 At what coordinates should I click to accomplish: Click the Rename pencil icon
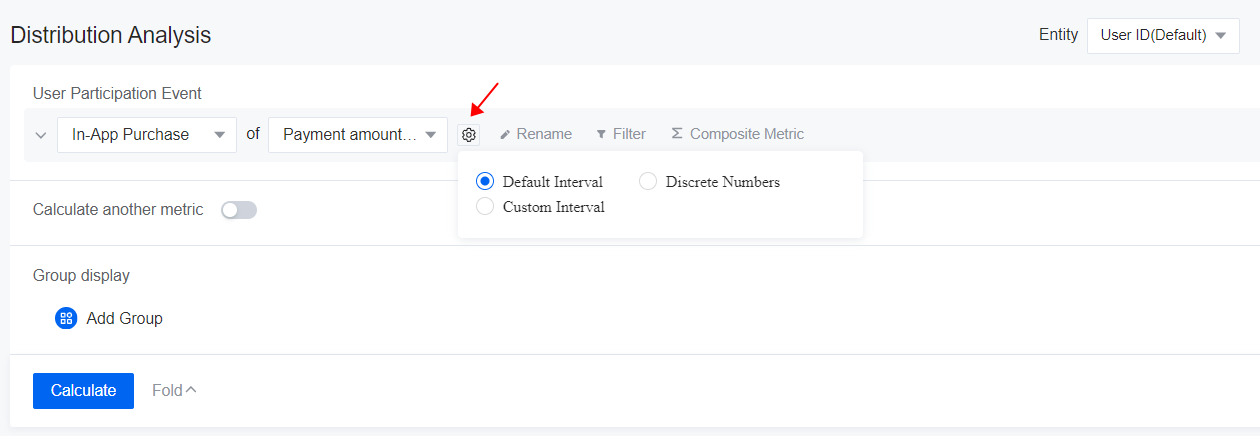click(505, 135)
